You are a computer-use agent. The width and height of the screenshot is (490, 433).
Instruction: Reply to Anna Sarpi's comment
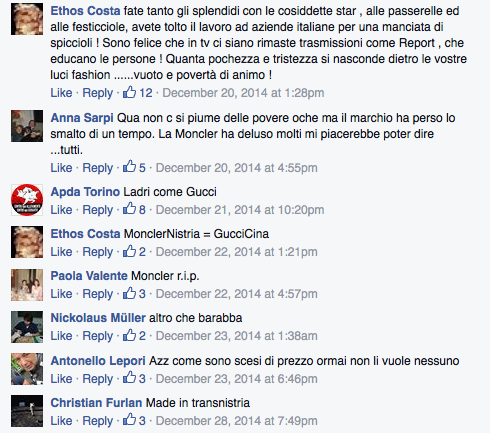[98, 168]
